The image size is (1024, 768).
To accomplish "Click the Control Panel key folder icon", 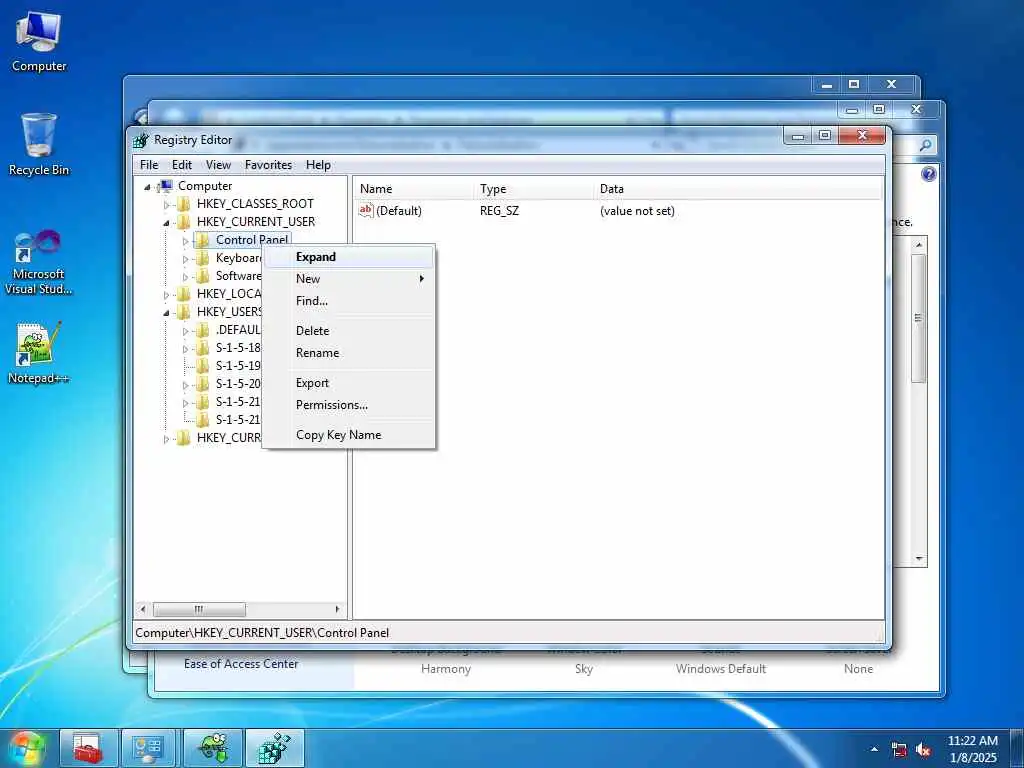I will pyautogui.click(x=202, y=240).
